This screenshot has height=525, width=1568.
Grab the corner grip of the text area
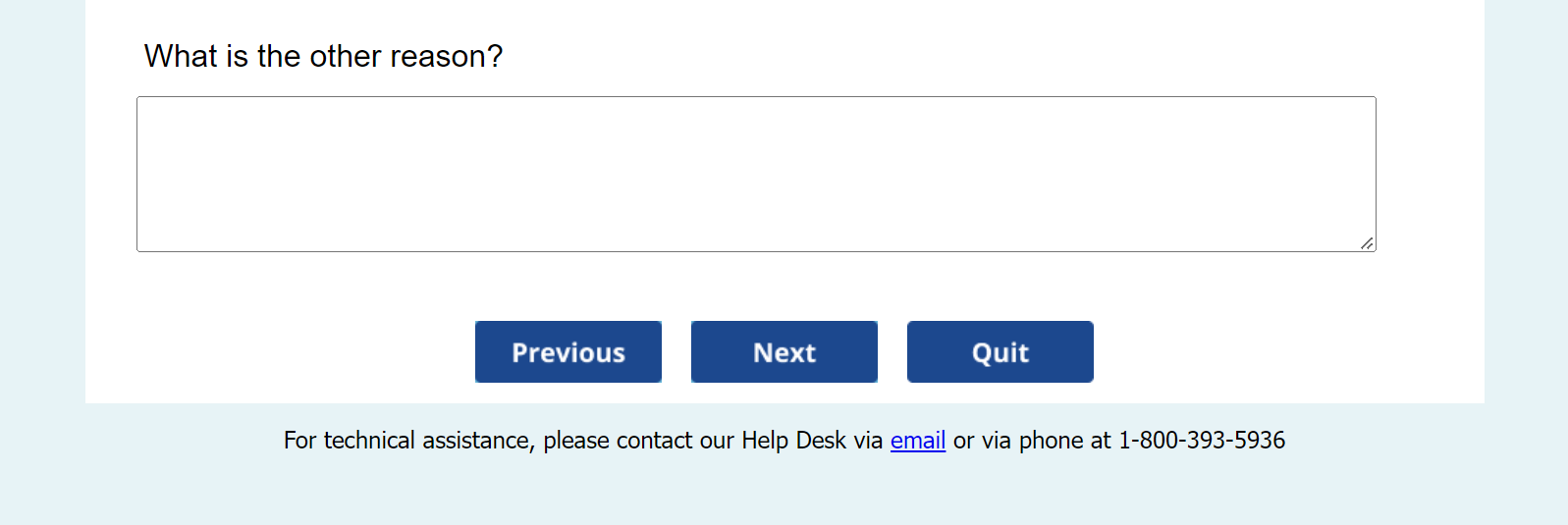click(x=1367, y=243)
